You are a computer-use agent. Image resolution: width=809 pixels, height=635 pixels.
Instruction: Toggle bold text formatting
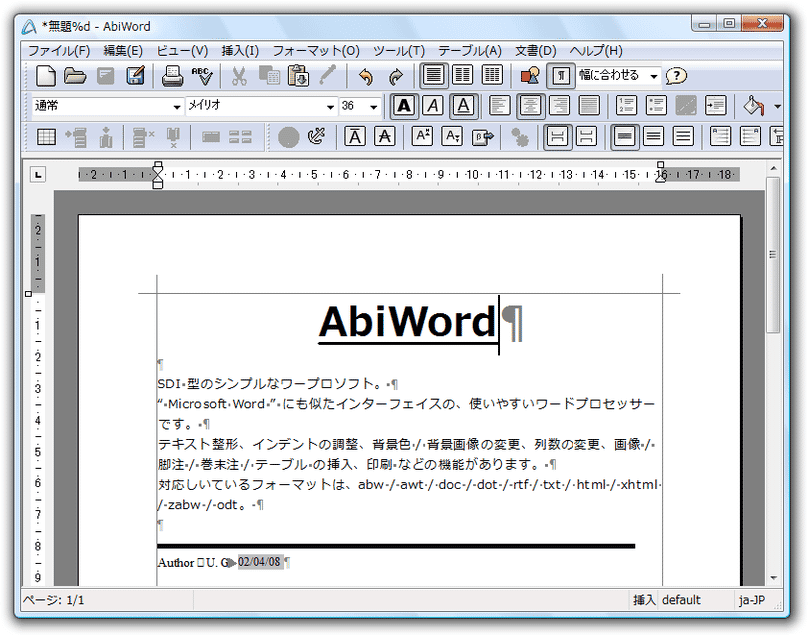pyautogui.click(x=404, y=106)
